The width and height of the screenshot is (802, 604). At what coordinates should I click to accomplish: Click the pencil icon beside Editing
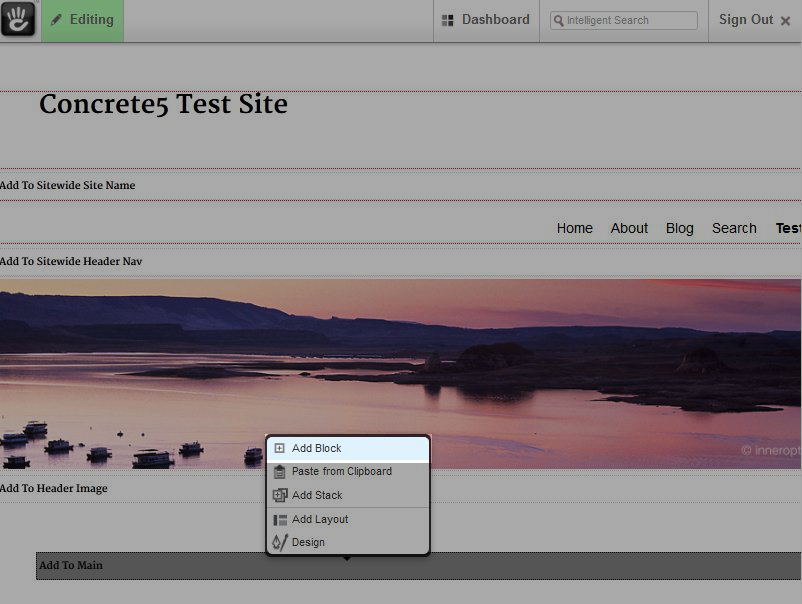tap(57, 20)
